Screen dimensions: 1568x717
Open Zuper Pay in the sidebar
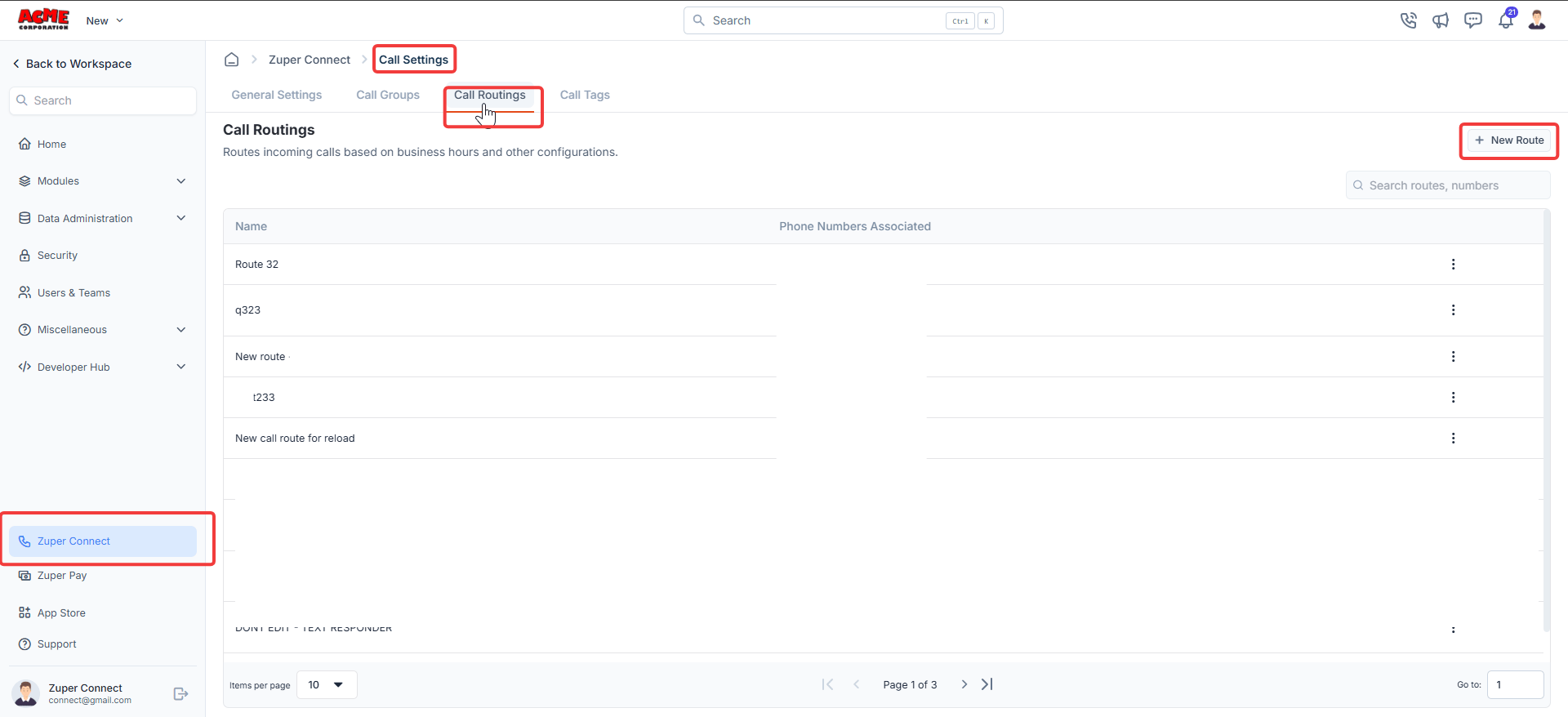[103, 576]
